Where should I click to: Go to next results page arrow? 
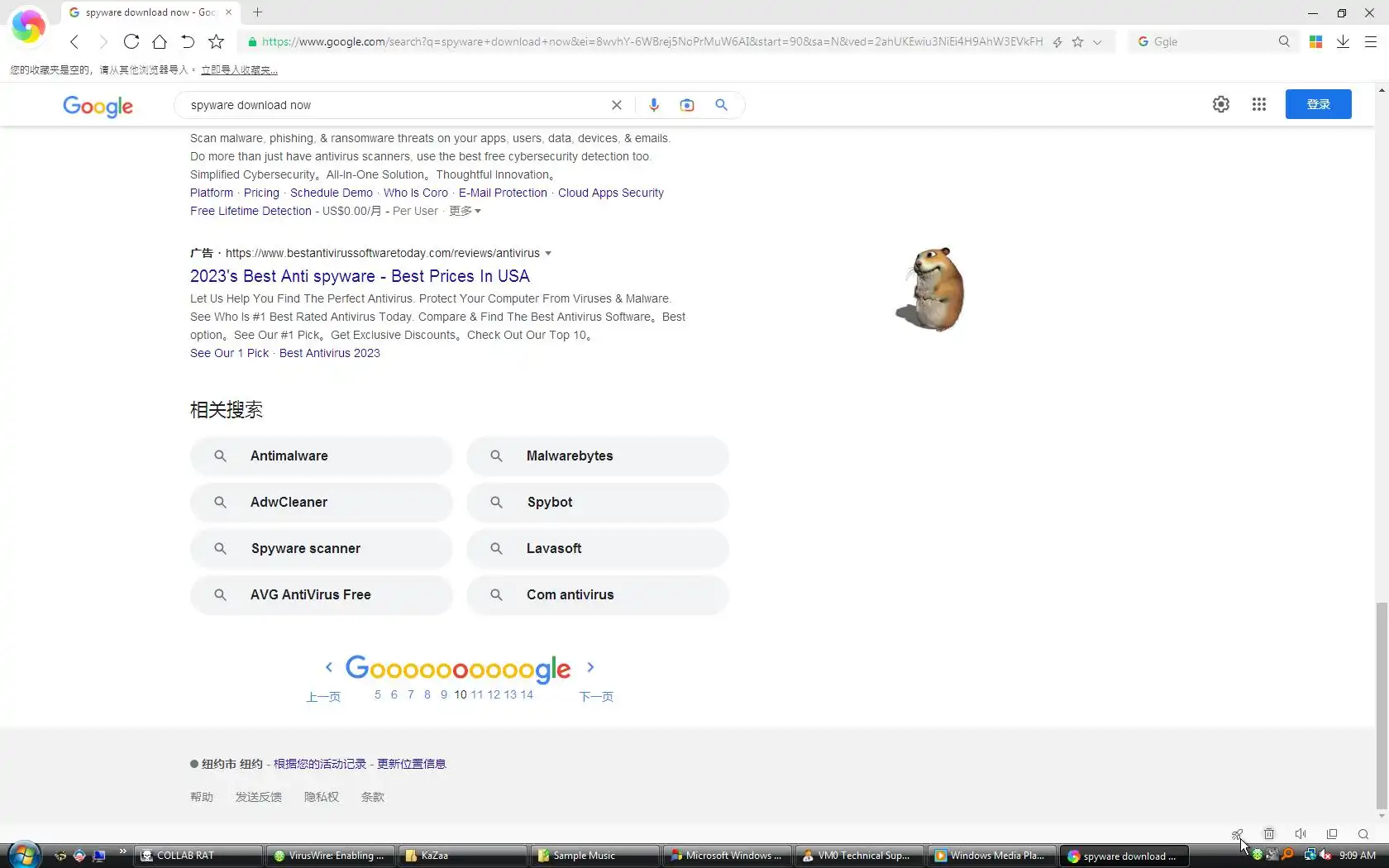click(590, 667)
